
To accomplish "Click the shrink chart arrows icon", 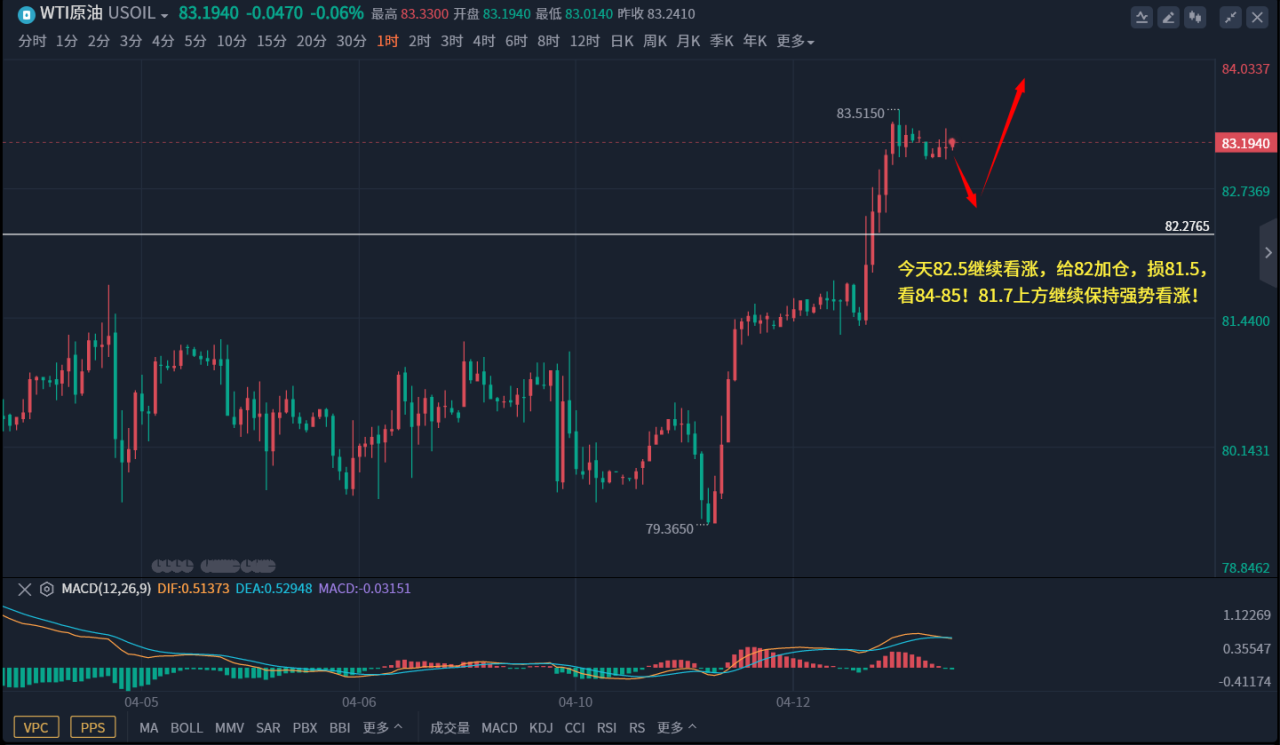I will pos(1231,16).
